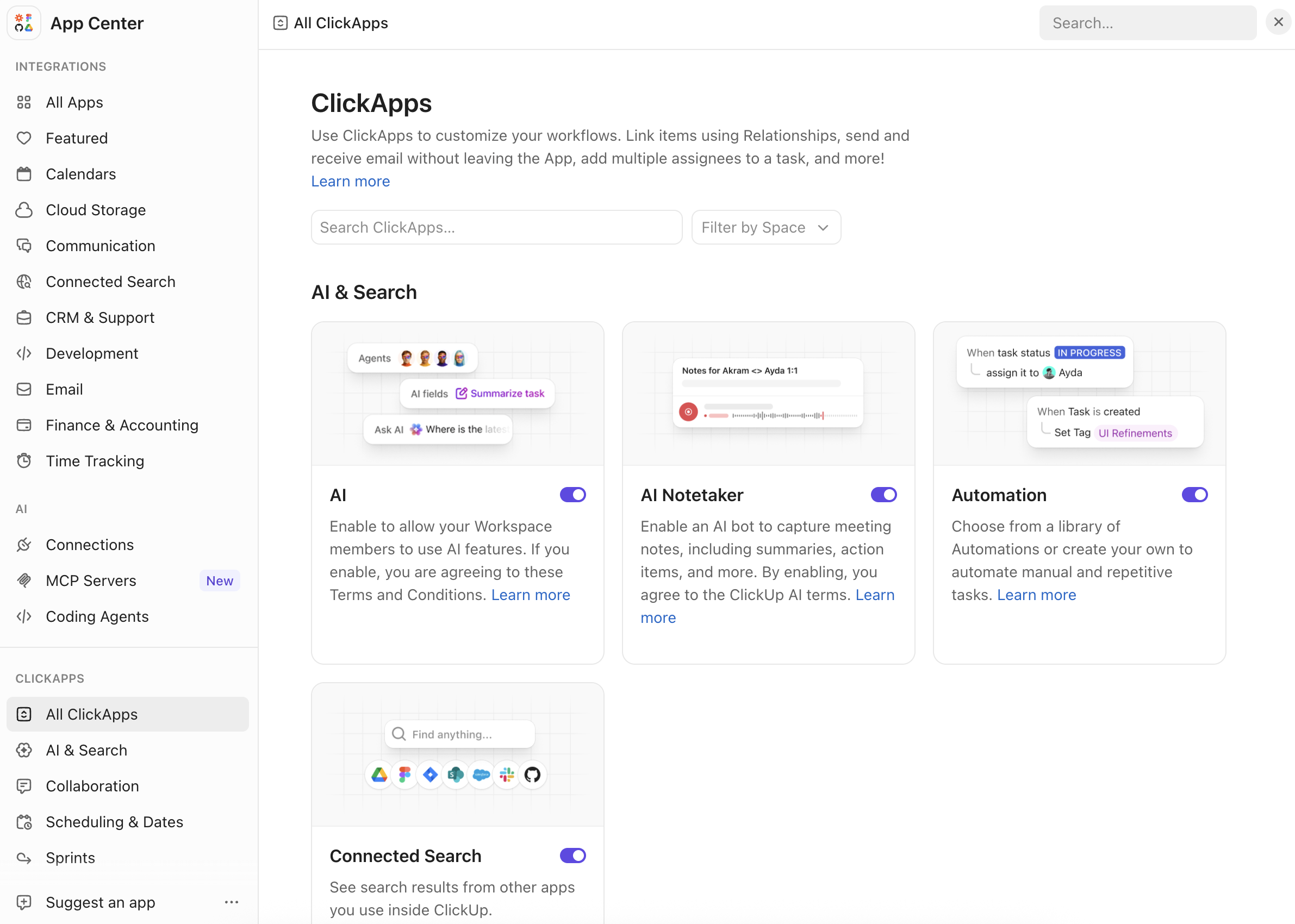This screenshot has height=924, width=1295.
Task: Click the Cloud Storage category label
Action: tap(96, 210)
